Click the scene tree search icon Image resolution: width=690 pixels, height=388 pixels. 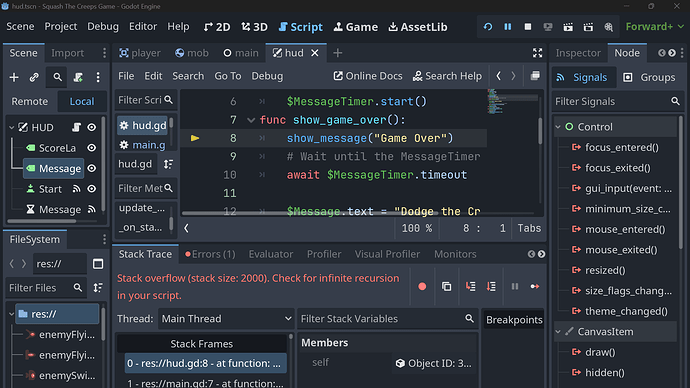coord(57,77)
